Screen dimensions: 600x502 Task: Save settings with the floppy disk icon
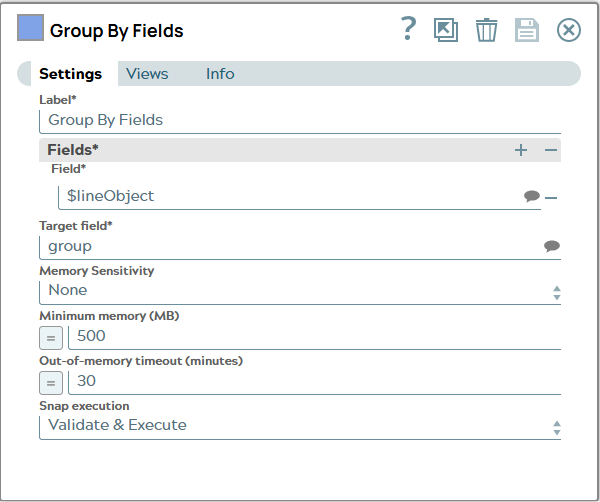[x=527, y=30]
